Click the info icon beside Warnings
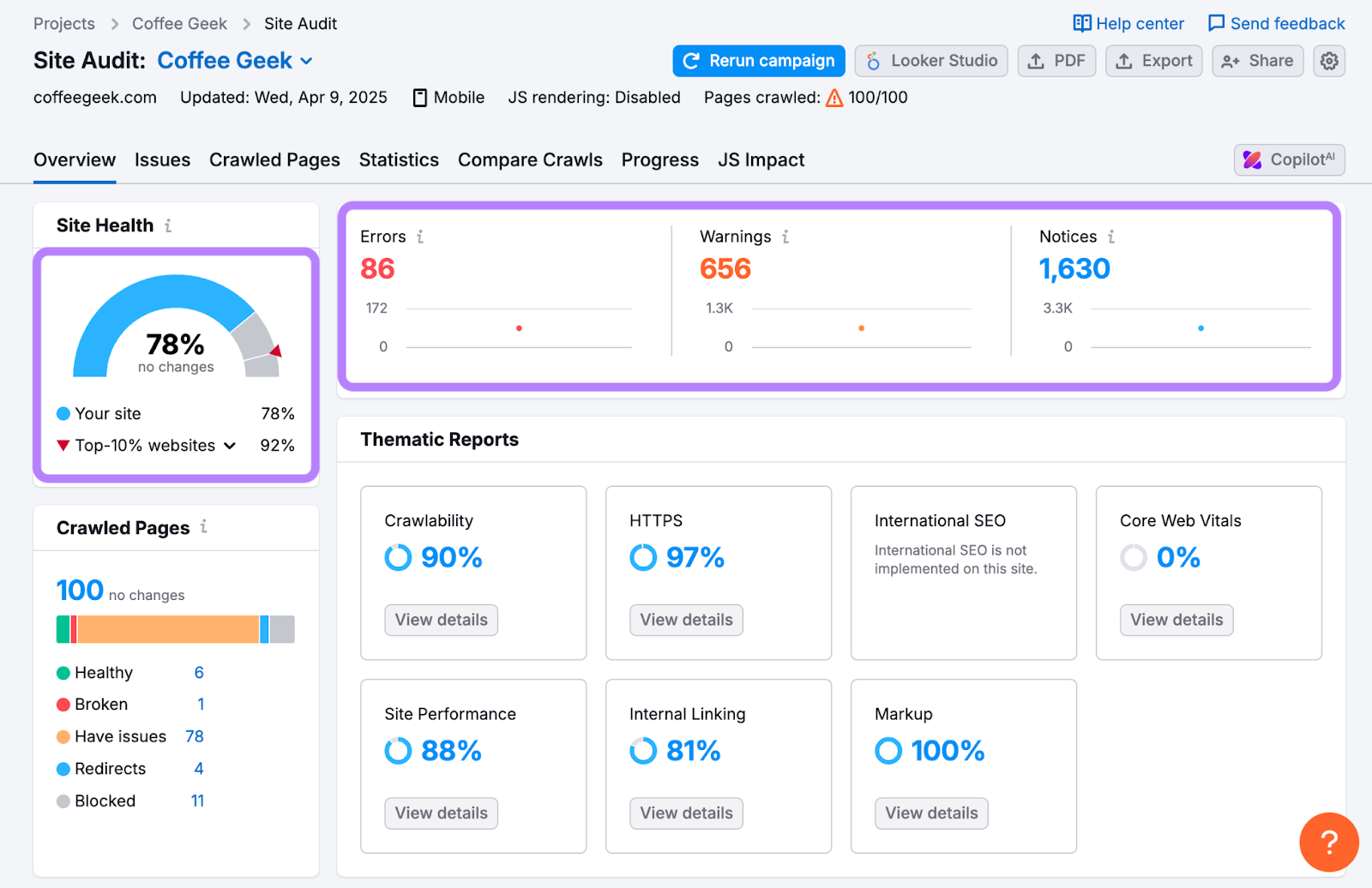The image size is (1372, 888). [x=785, y=237]
